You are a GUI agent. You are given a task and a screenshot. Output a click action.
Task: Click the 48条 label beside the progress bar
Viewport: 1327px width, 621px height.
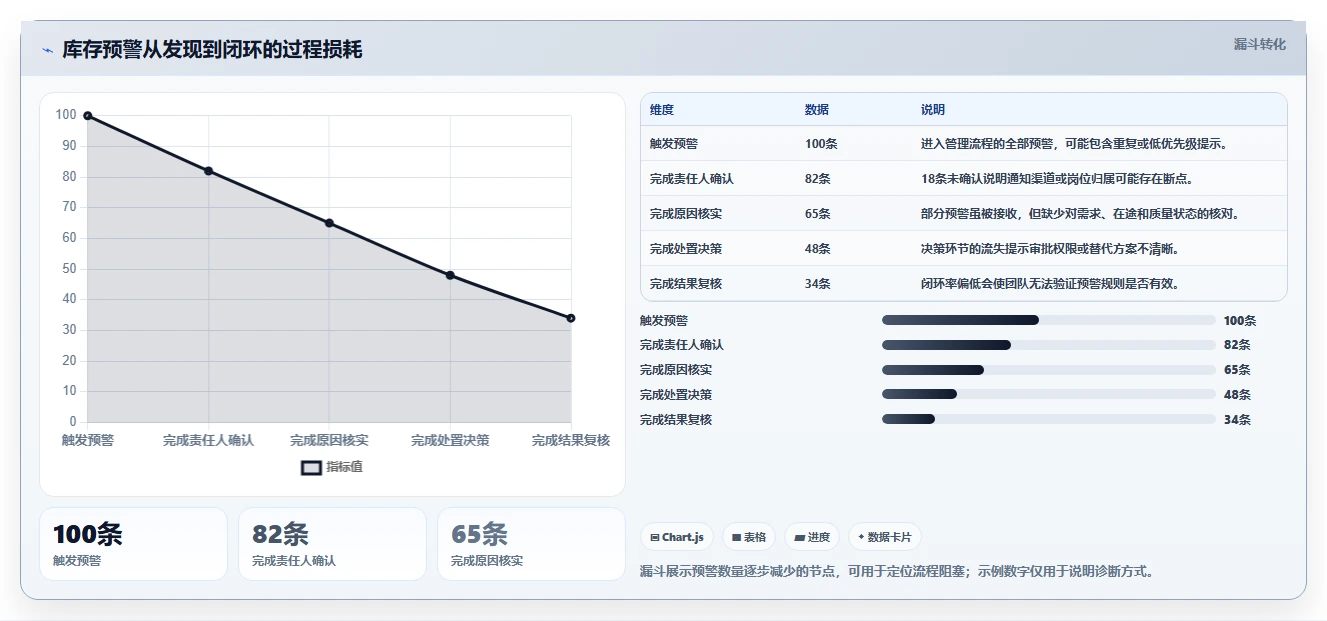(x=1237, y=395)
